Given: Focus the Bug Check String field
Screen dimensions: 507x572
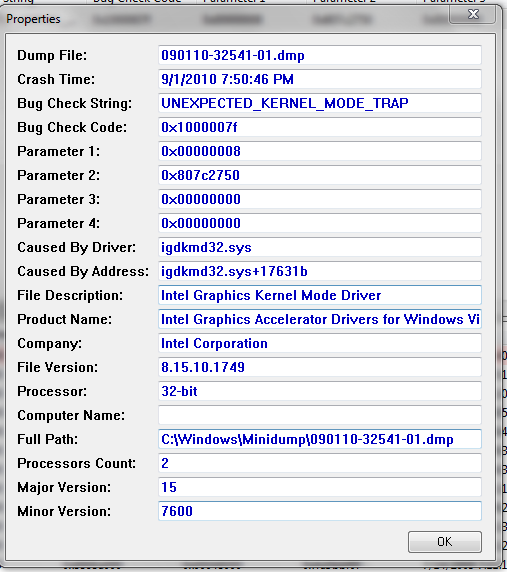Looking at the screenshot, I should coord(320,103).
